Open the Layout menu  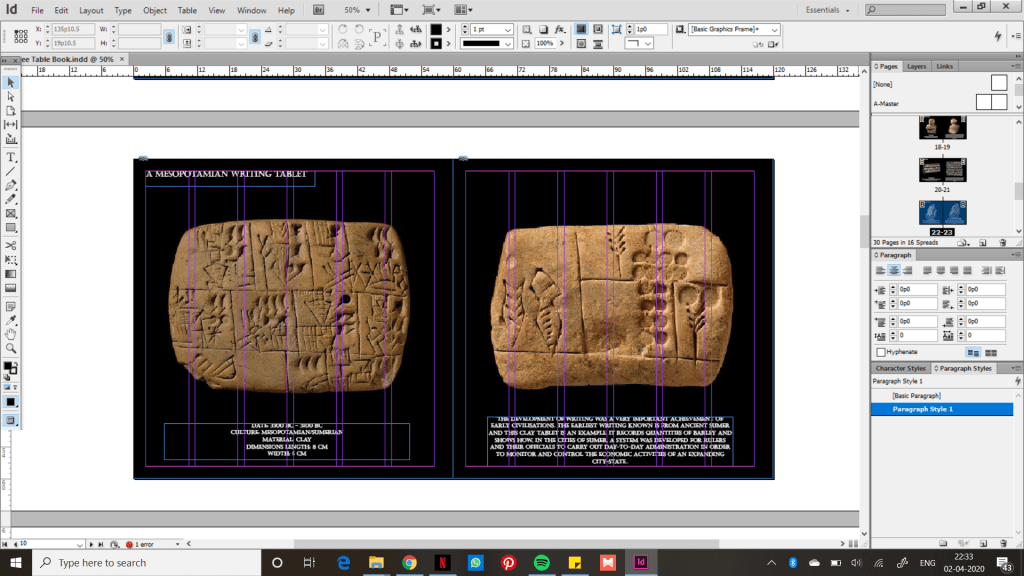coord(91,10)
